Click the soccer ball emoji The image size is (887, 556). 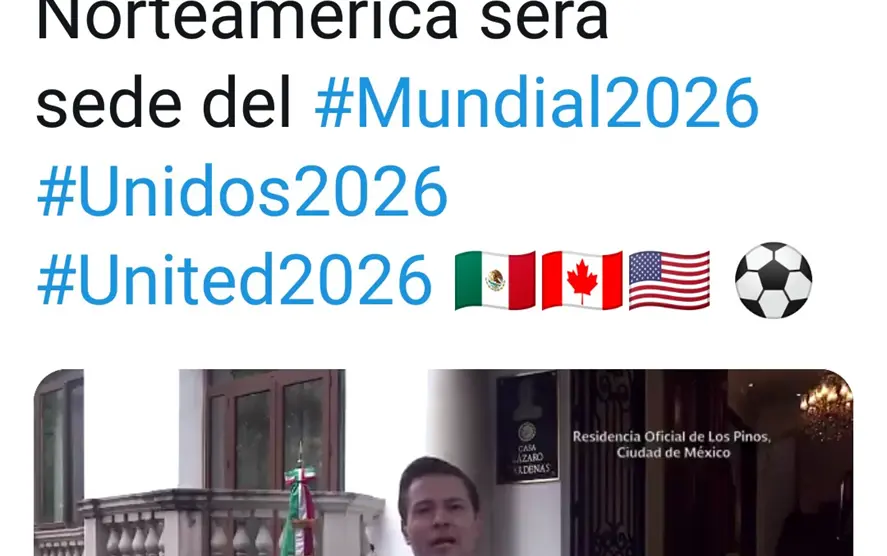point(773,280)
